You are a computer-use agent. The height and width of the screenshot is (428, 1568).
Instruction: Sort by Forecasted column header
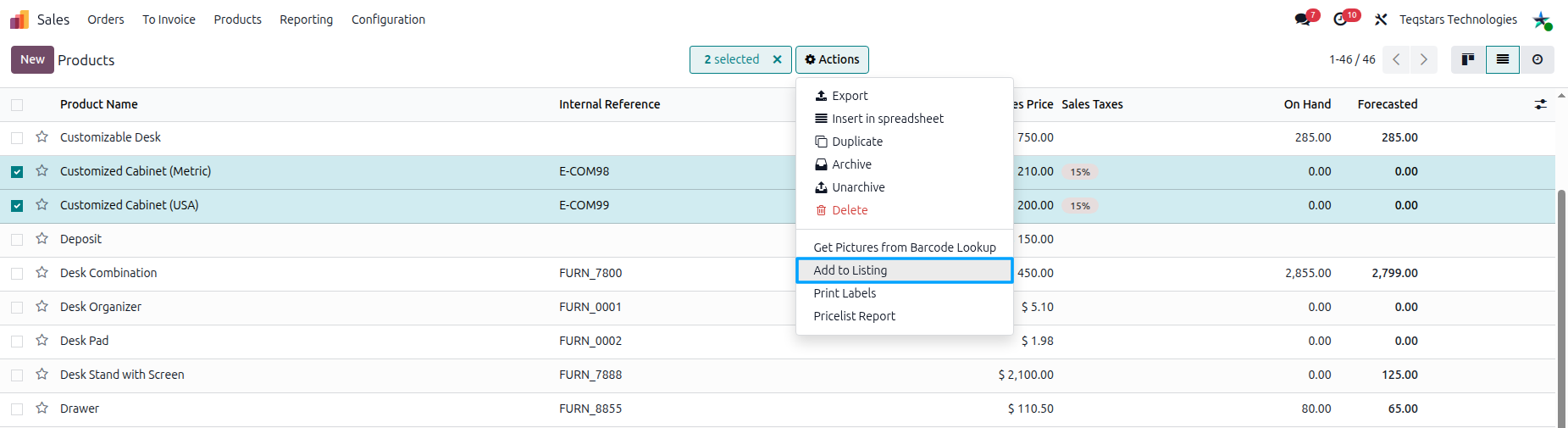(1388, 104)
